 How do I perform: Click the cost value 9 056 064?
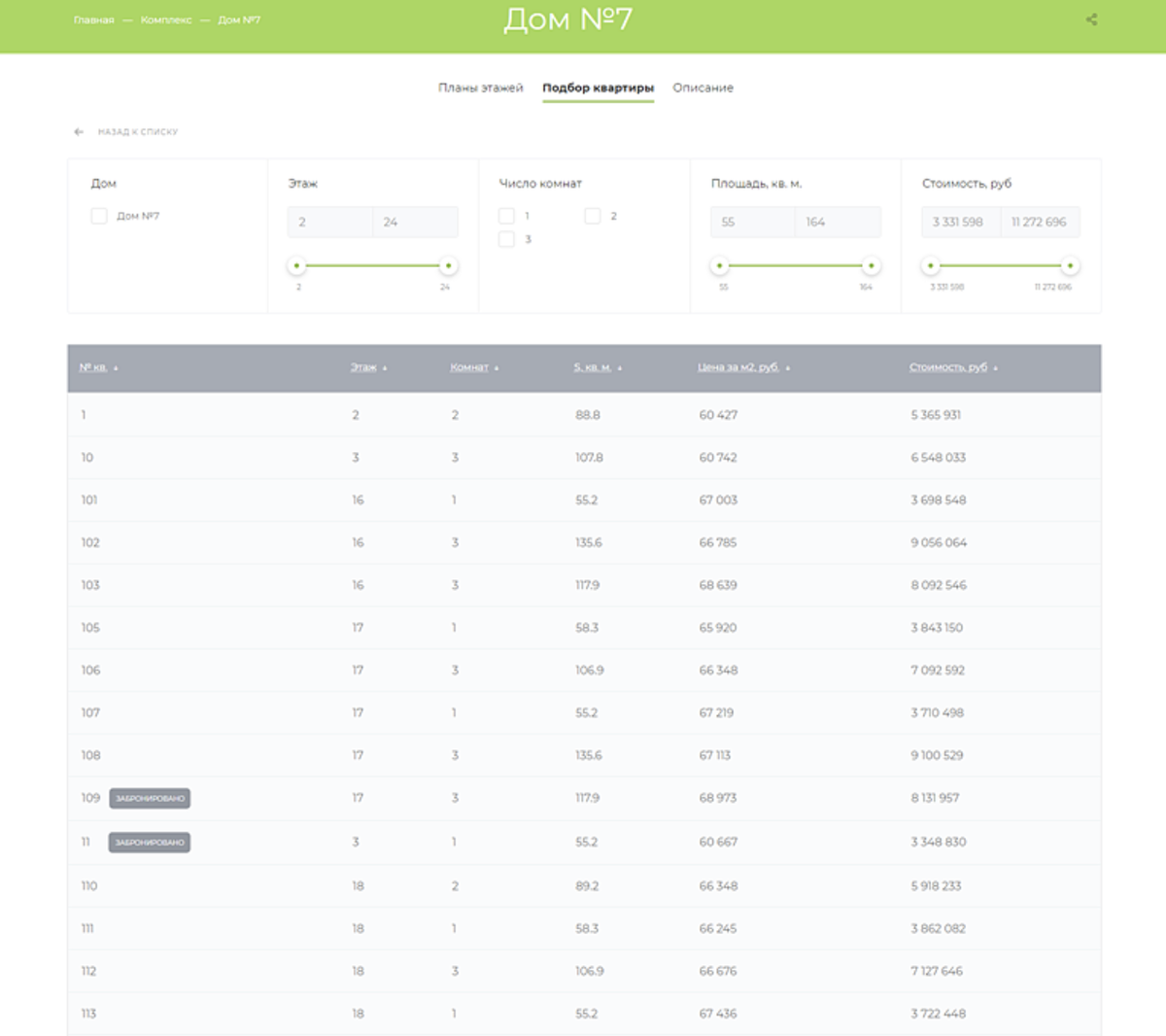coord(939,543)
